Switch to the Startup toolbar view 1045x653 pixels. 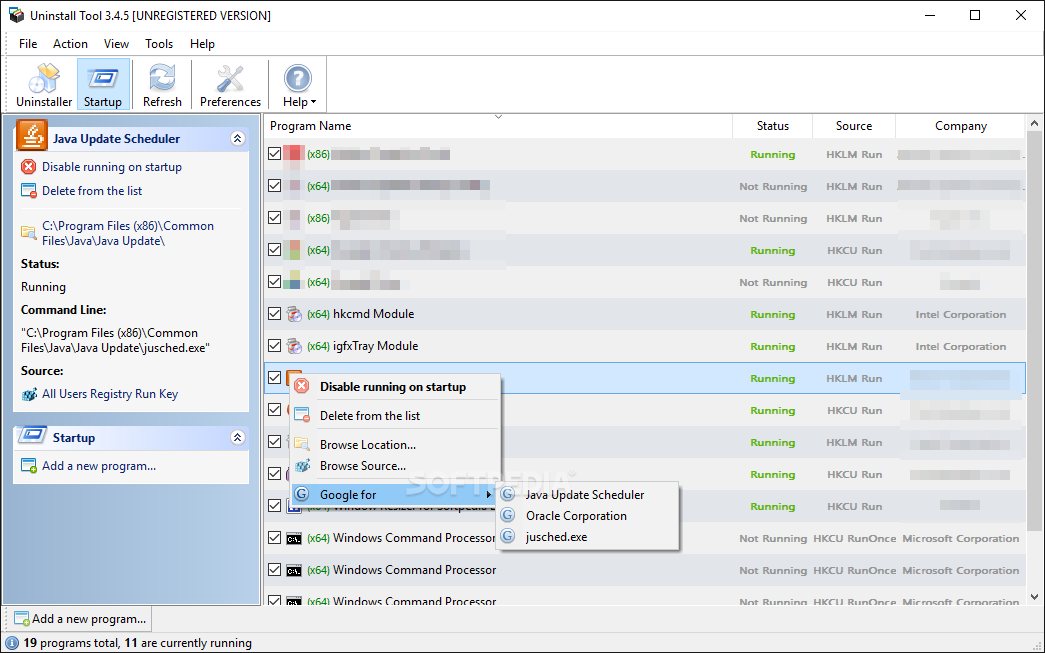[103, 85]
